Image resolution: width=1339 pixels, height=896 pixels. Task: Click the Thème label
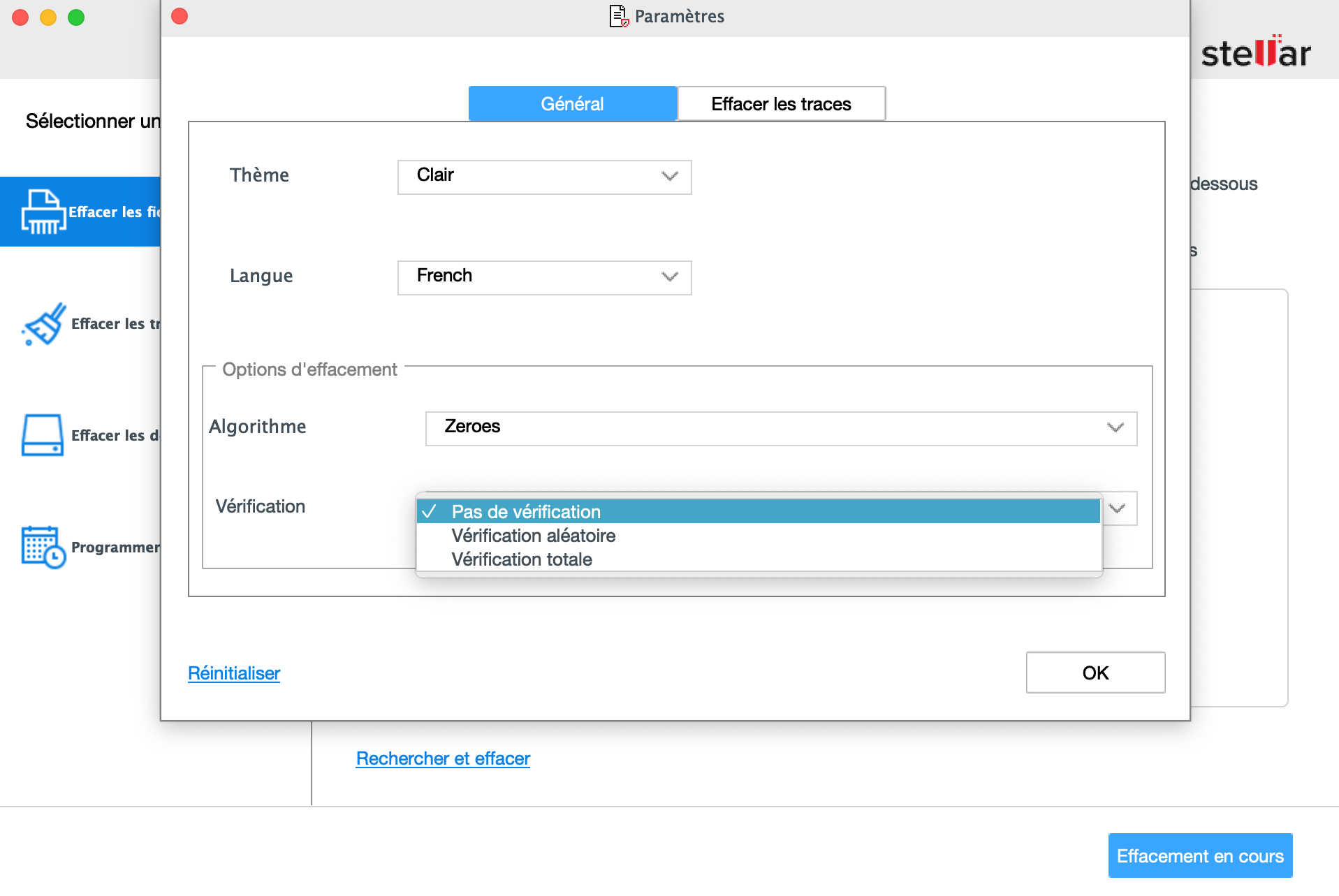(259, 175)
